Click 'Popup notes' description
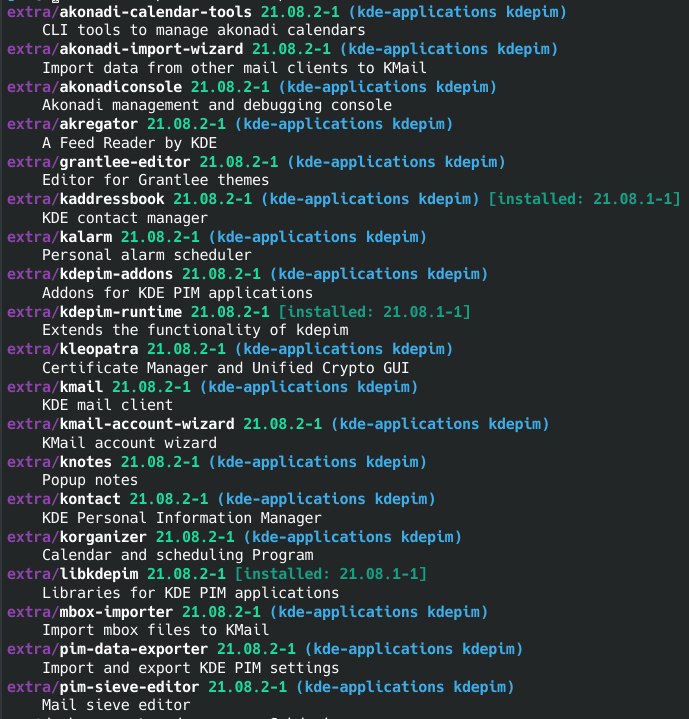This screenshot has height=719, width=689. point(90,480)
